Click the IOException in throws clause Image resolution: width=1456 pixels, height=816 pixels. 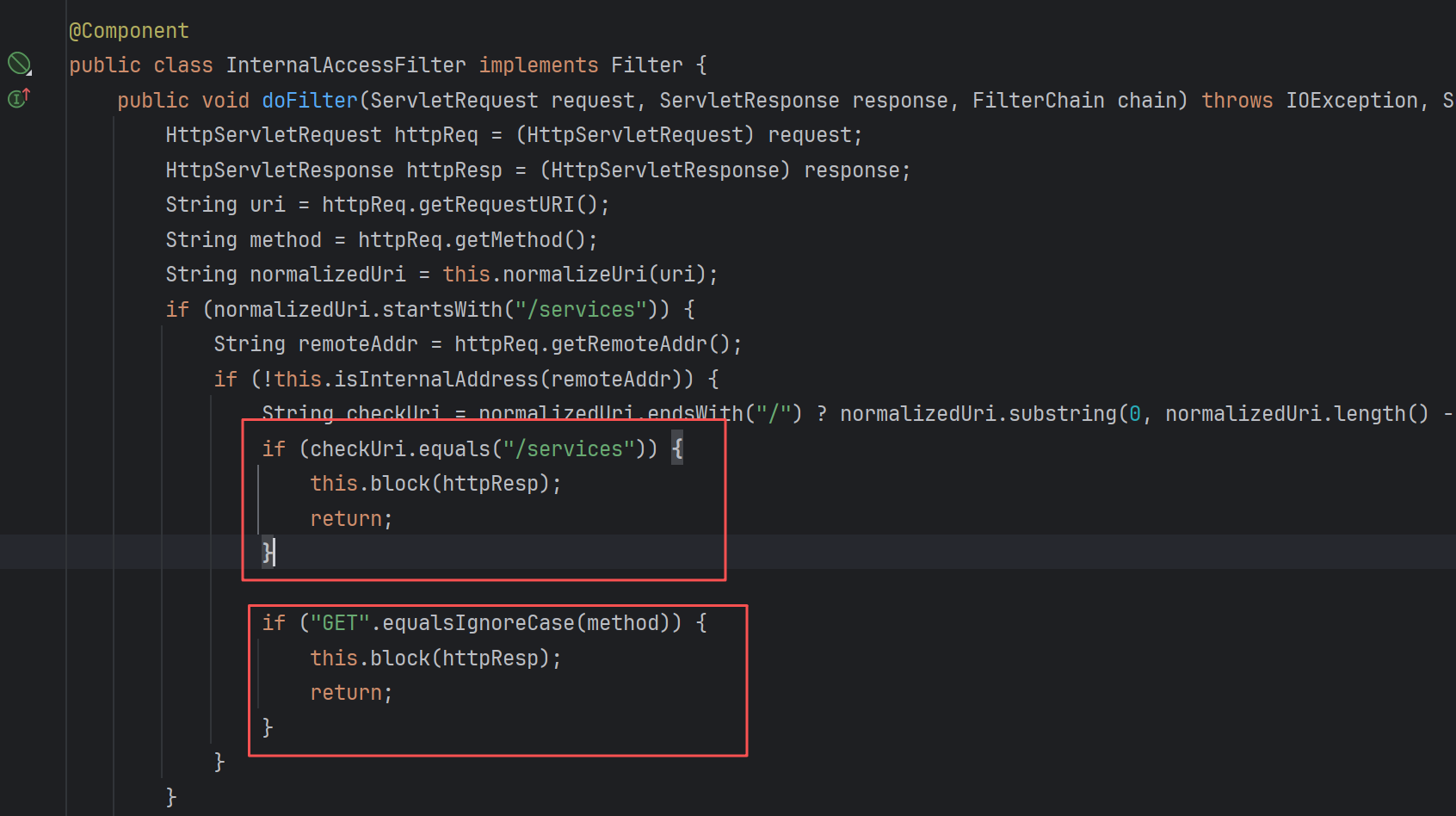(1352, 101)
